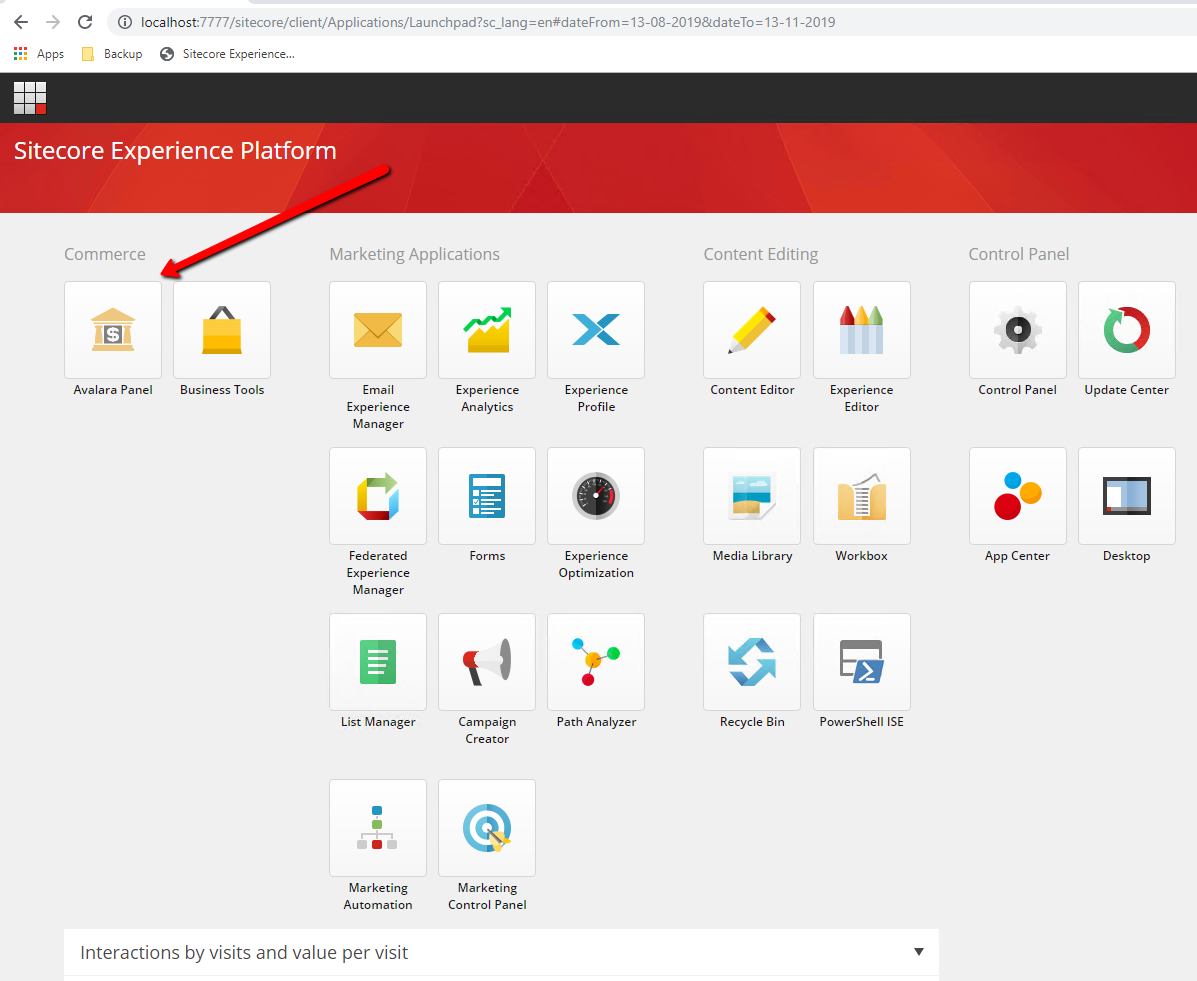The image size is (1197, 981).
Task: Click 'Update Center' label text
Action: tap(1127, 389)
